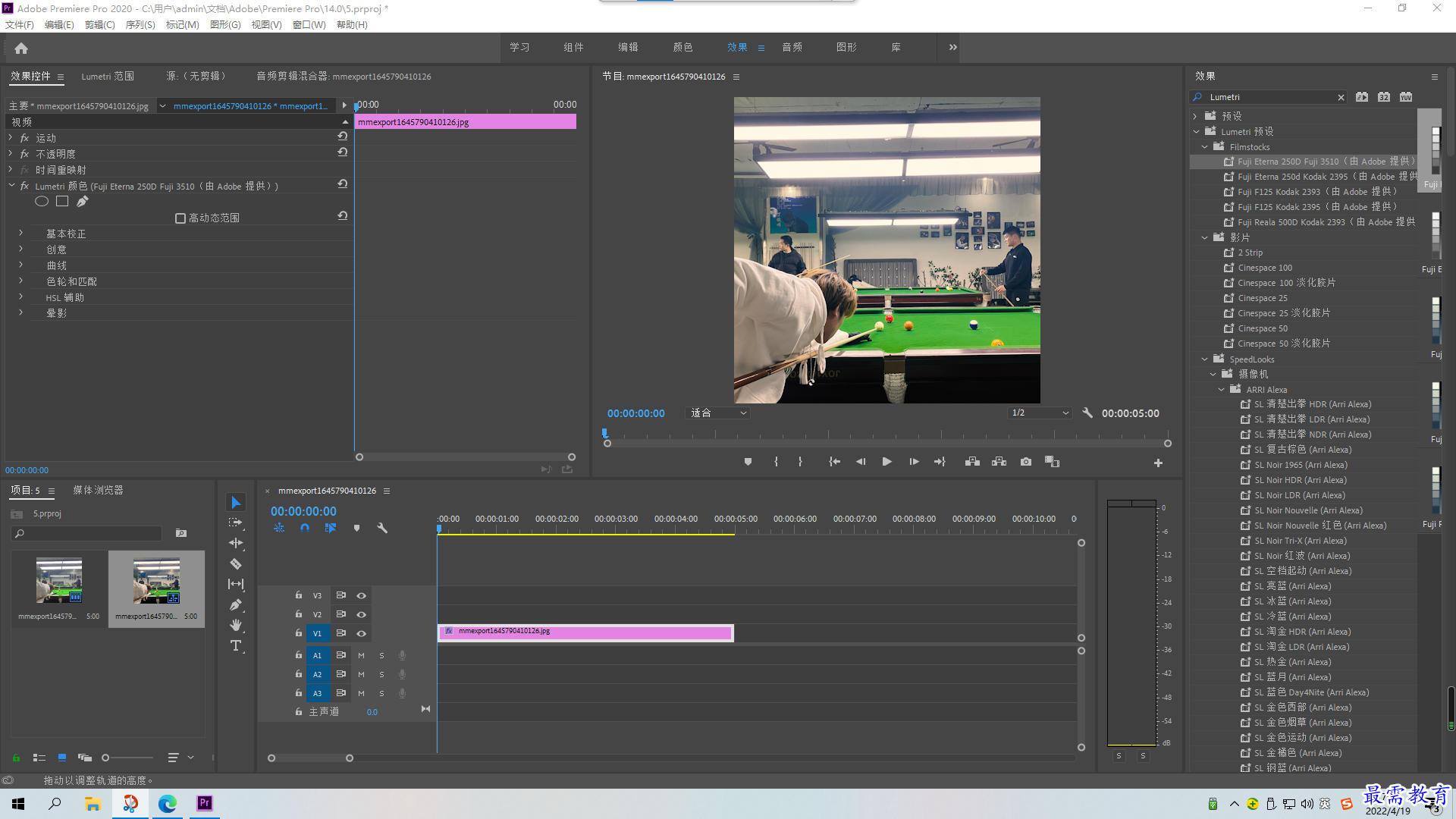Open program monitor settings wrench
This screenshot has height=819, width=1456.
tap(1087, 413)
